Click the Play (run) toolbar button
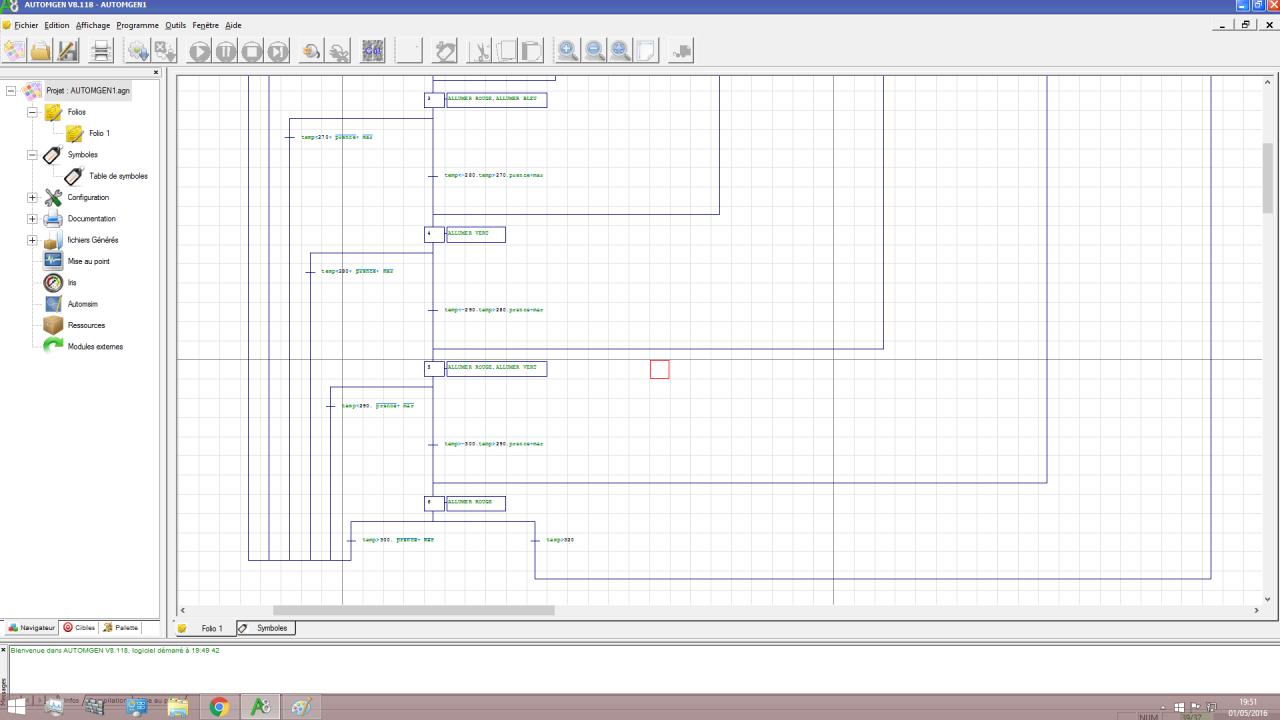This screenshot has width=1280, height=720. (x=200, y=51)
